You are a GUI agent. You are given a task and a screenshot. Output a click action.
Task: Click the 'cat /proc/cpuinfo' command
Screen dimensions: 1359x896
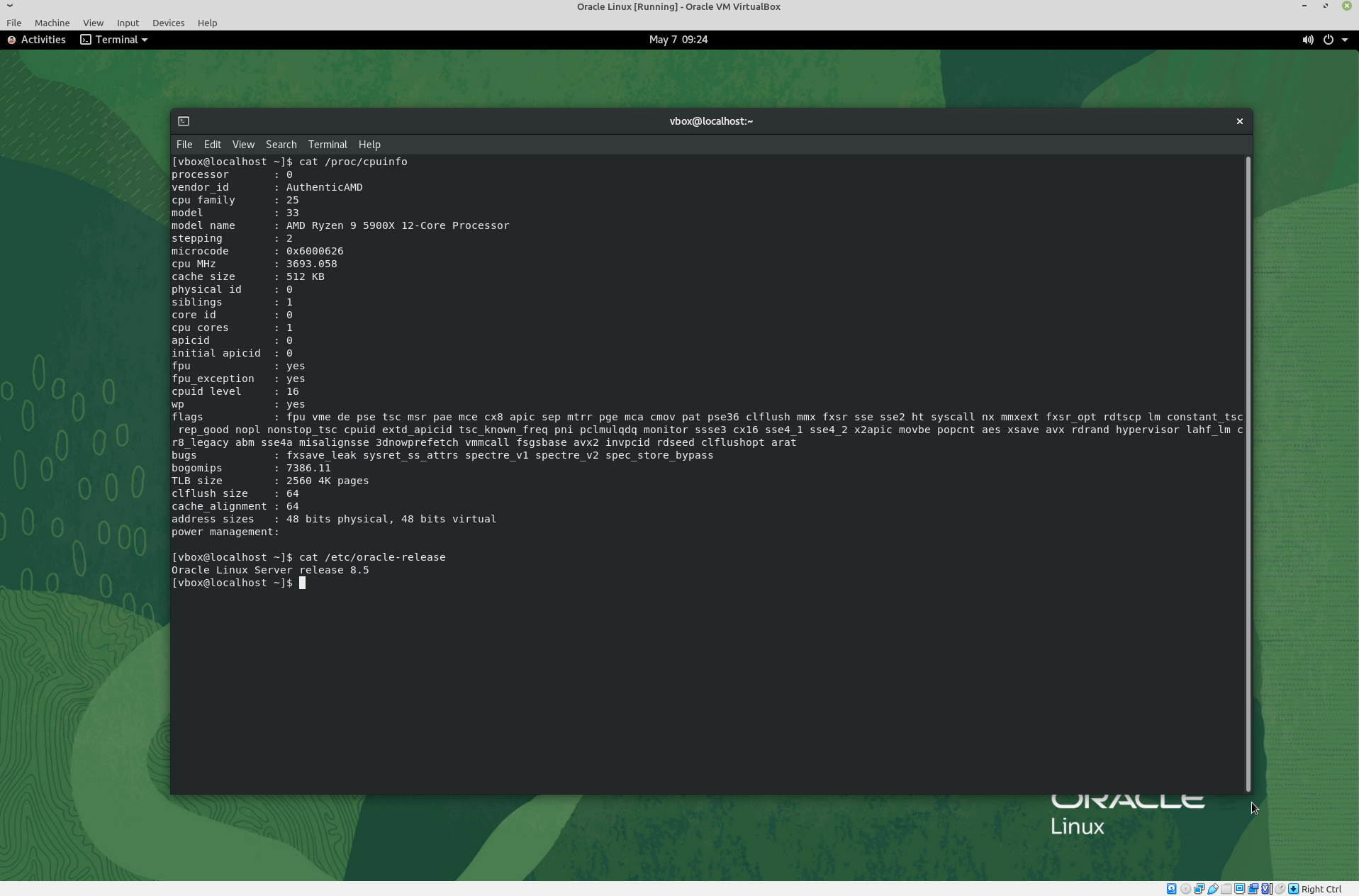353,162
